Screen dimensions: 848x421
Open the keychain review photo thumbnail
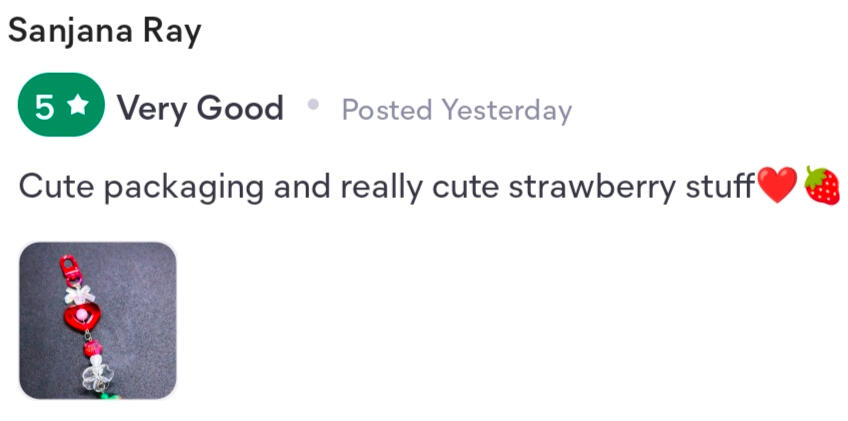[98, 321]
